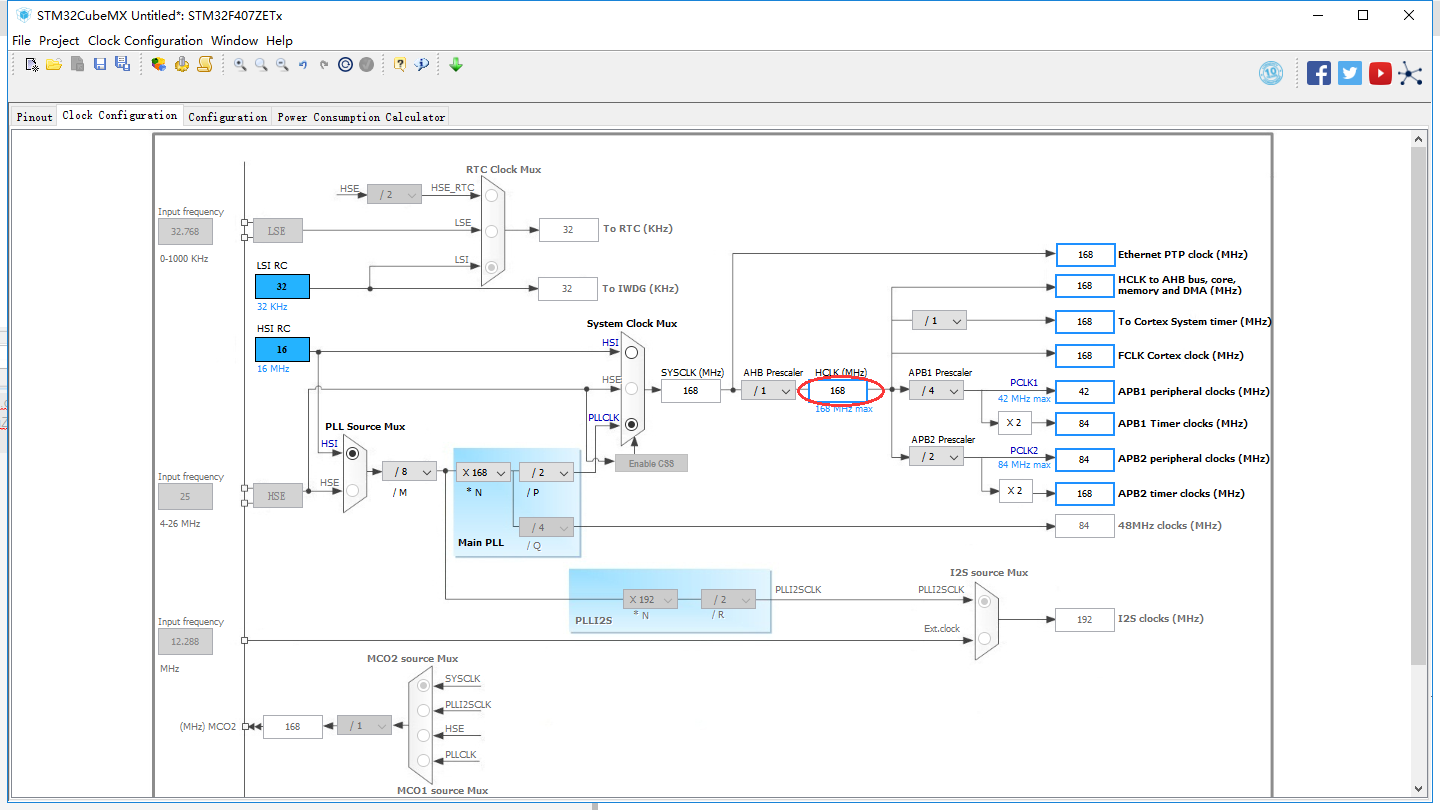Click the Save As toolbar icon
The height and width of the screenshot is (810, 1440).
click(123, 64)
